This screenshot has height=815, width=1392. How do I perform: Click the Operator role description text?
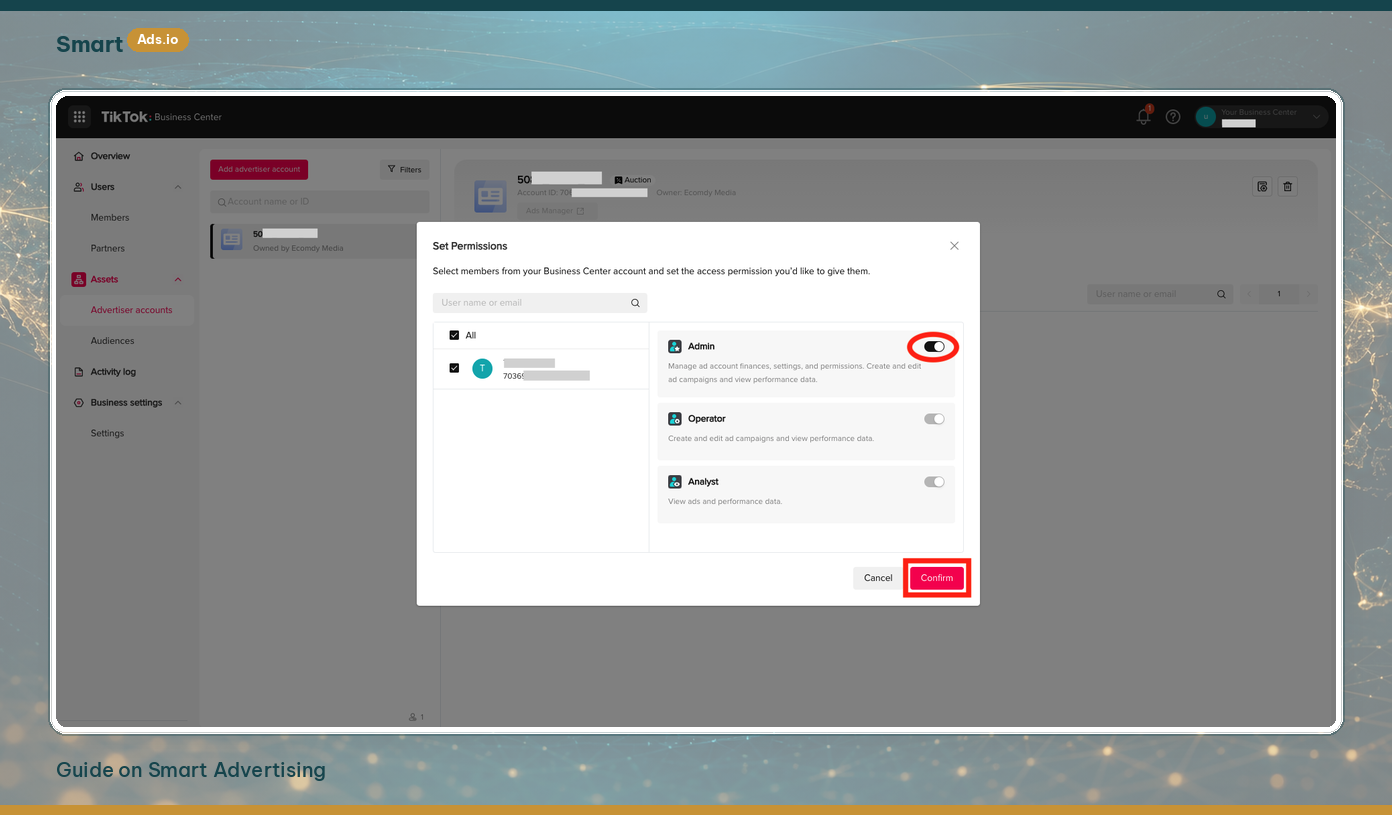[771, 439]
